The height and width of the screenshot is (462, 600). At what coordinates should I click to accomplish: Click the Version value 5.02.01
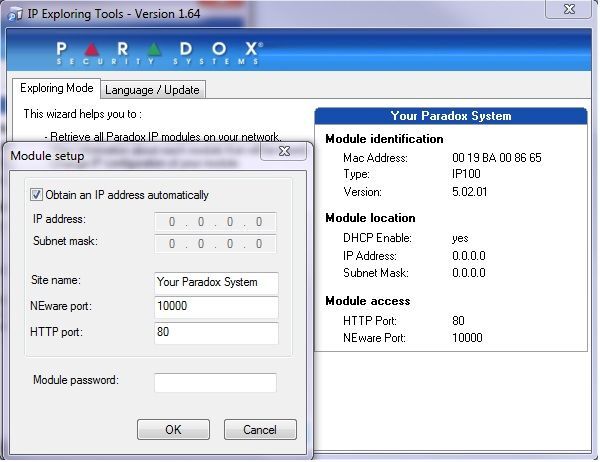tap(472, 191)
